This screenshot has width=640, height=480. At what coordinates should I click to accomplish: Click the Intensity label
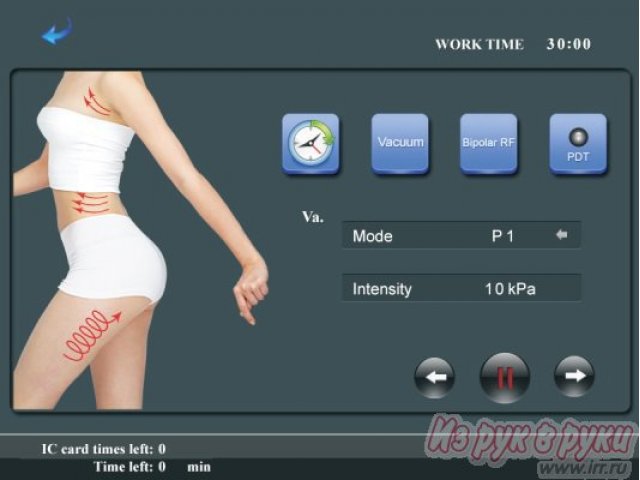[382, 289]
